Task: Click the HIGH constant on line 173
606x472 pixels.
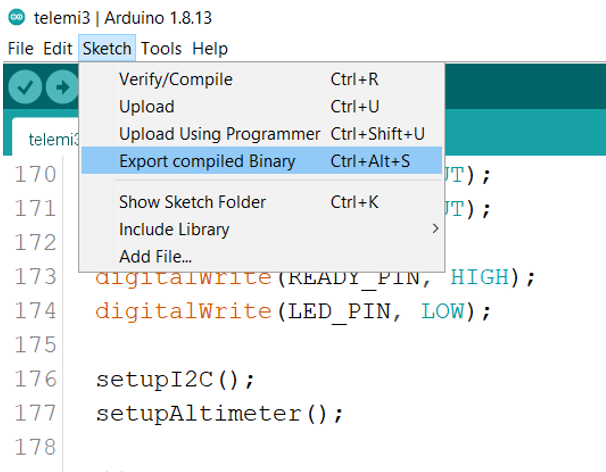Action: 480,278
